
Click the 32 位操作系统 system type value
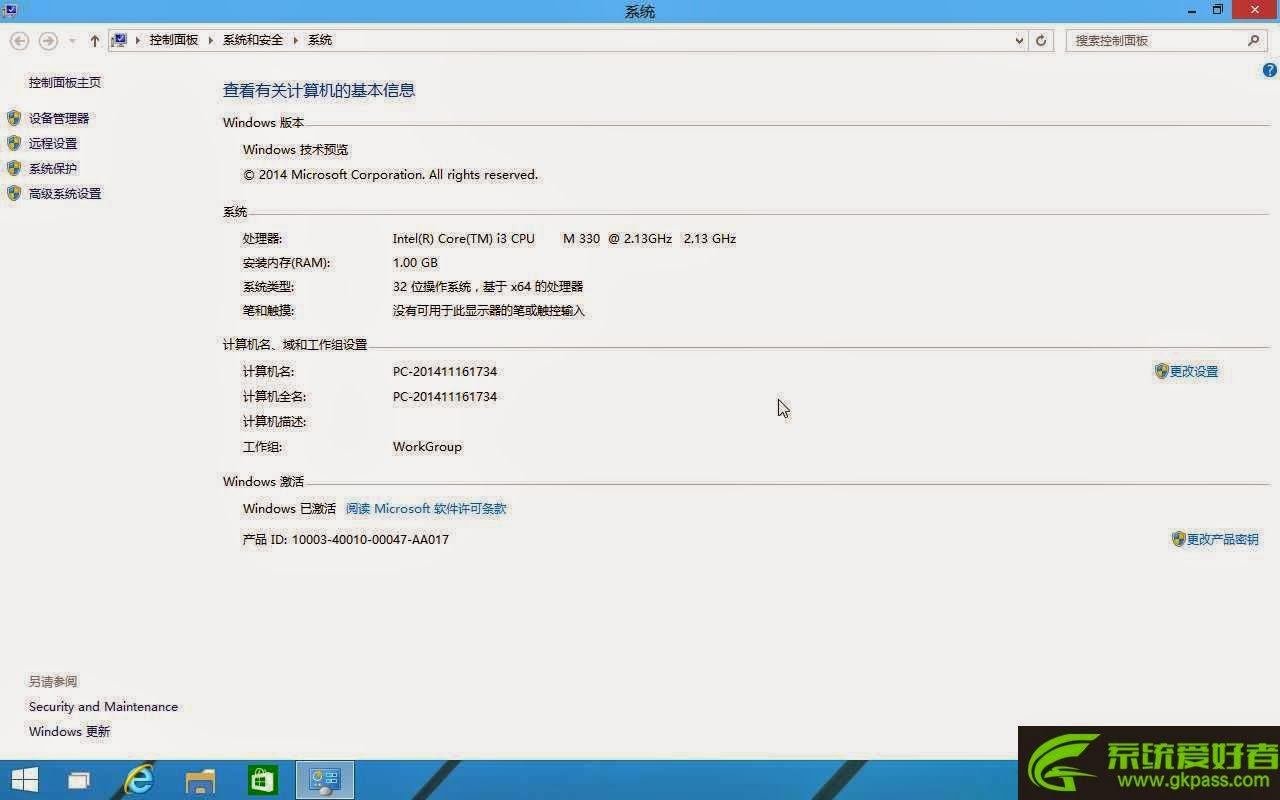point(487,286)
